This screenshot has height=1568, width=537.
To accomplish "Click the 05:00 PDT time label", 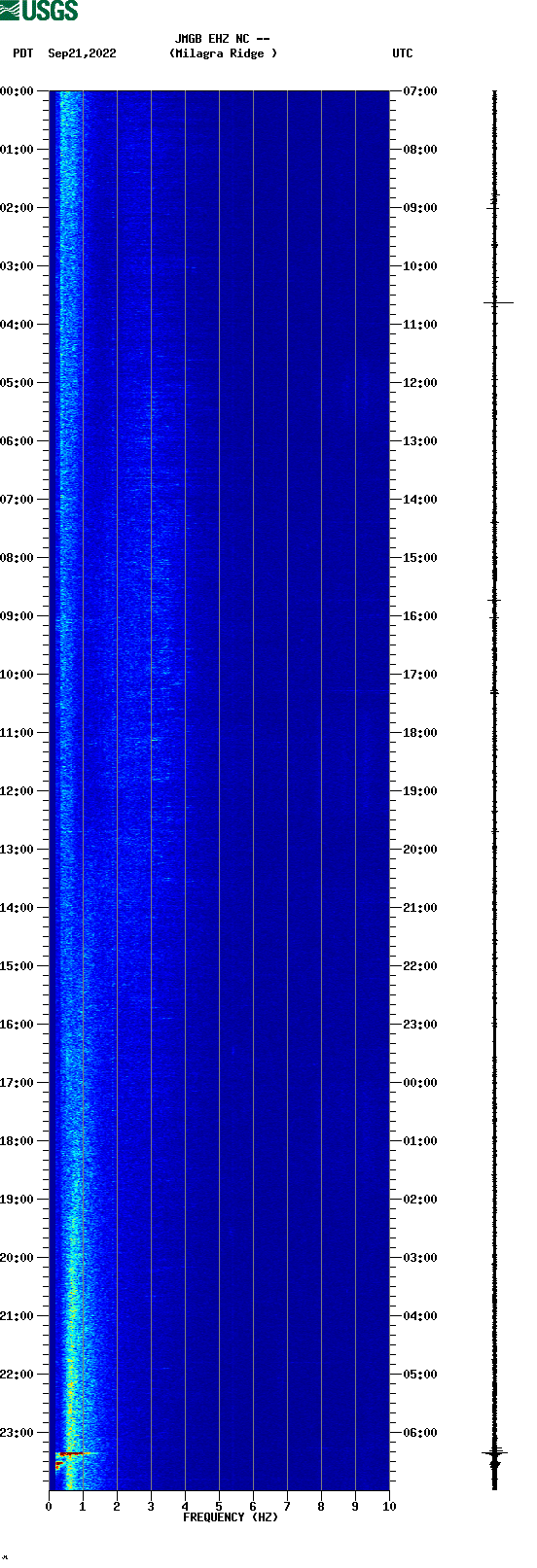I will click(x=17, y=383).
